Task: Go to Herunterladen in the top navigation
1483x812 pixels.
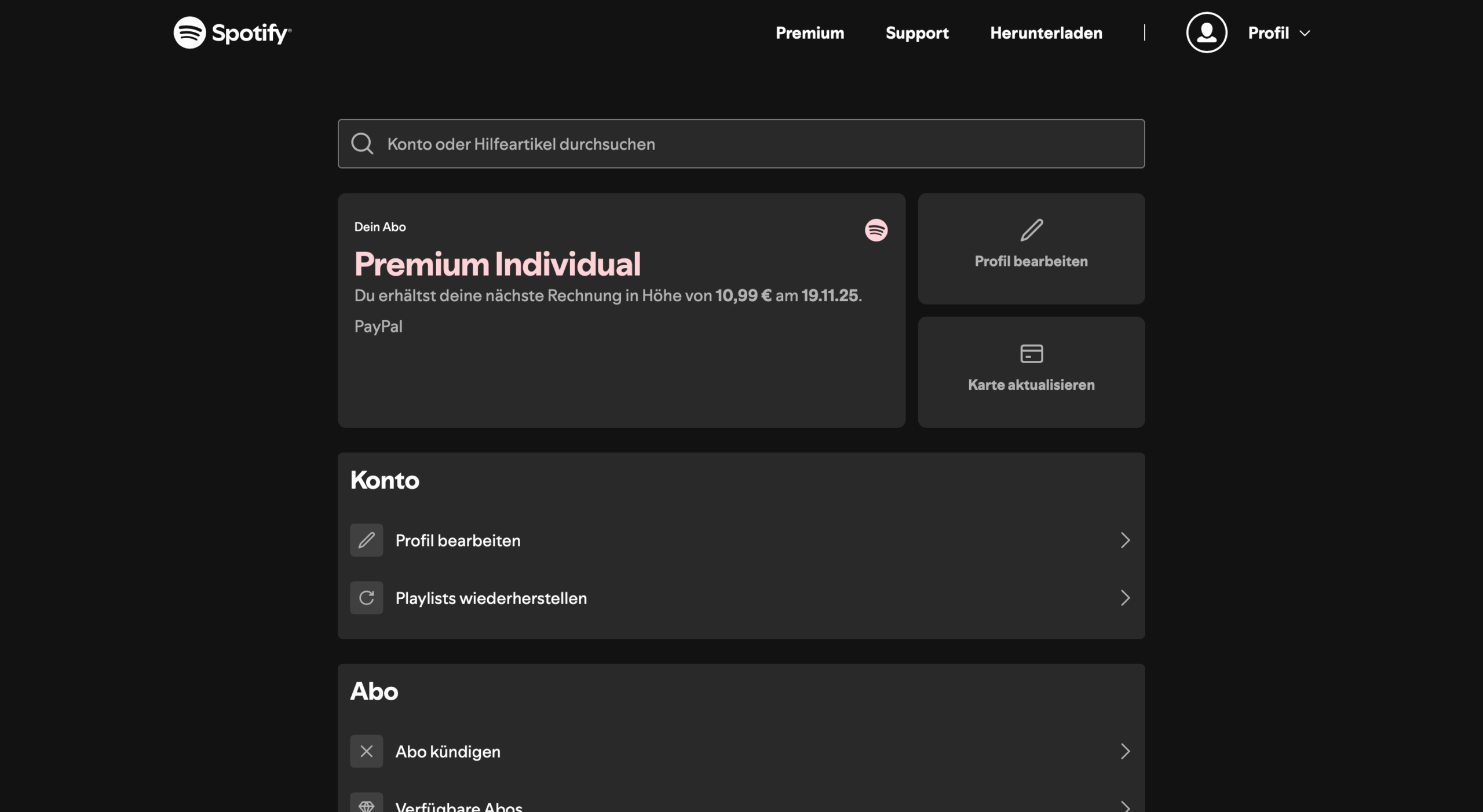Action: click(x=1046, y=33)
